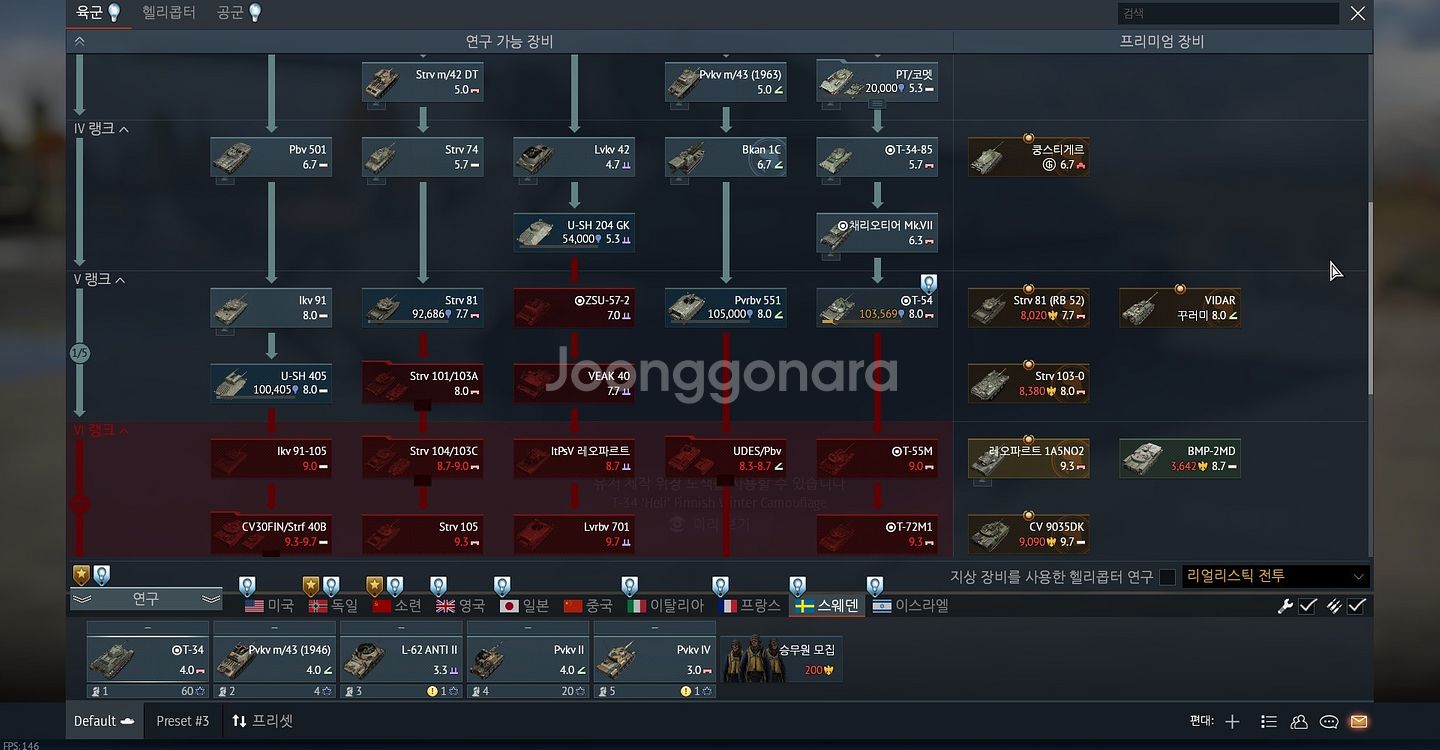
Task: Click the 채리오티어 Mk.VII vehicle card
Action: click(877, 233)
